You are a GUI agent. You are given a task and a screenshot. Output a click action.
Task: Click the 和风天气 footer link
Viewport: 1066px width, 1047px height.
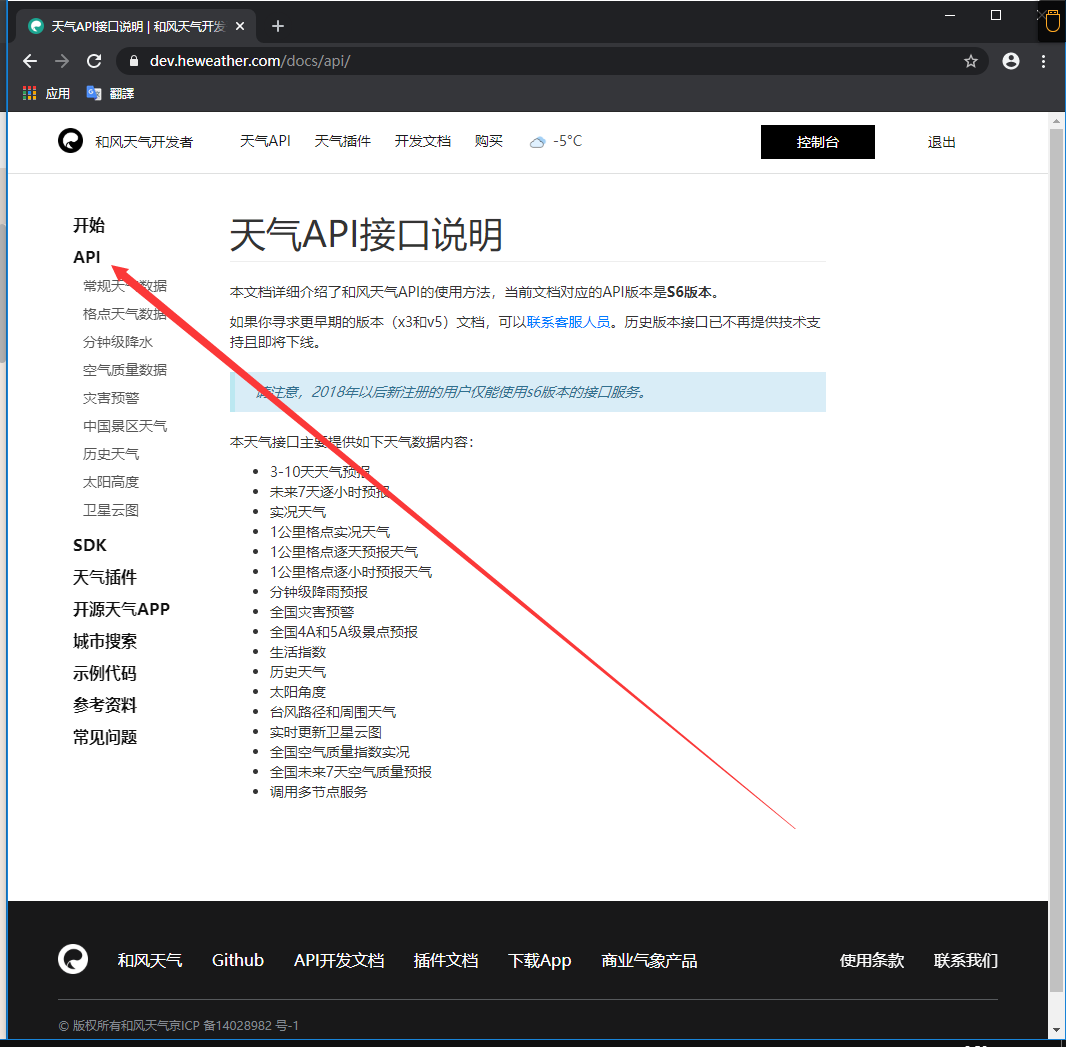click(x=150, y=960)
